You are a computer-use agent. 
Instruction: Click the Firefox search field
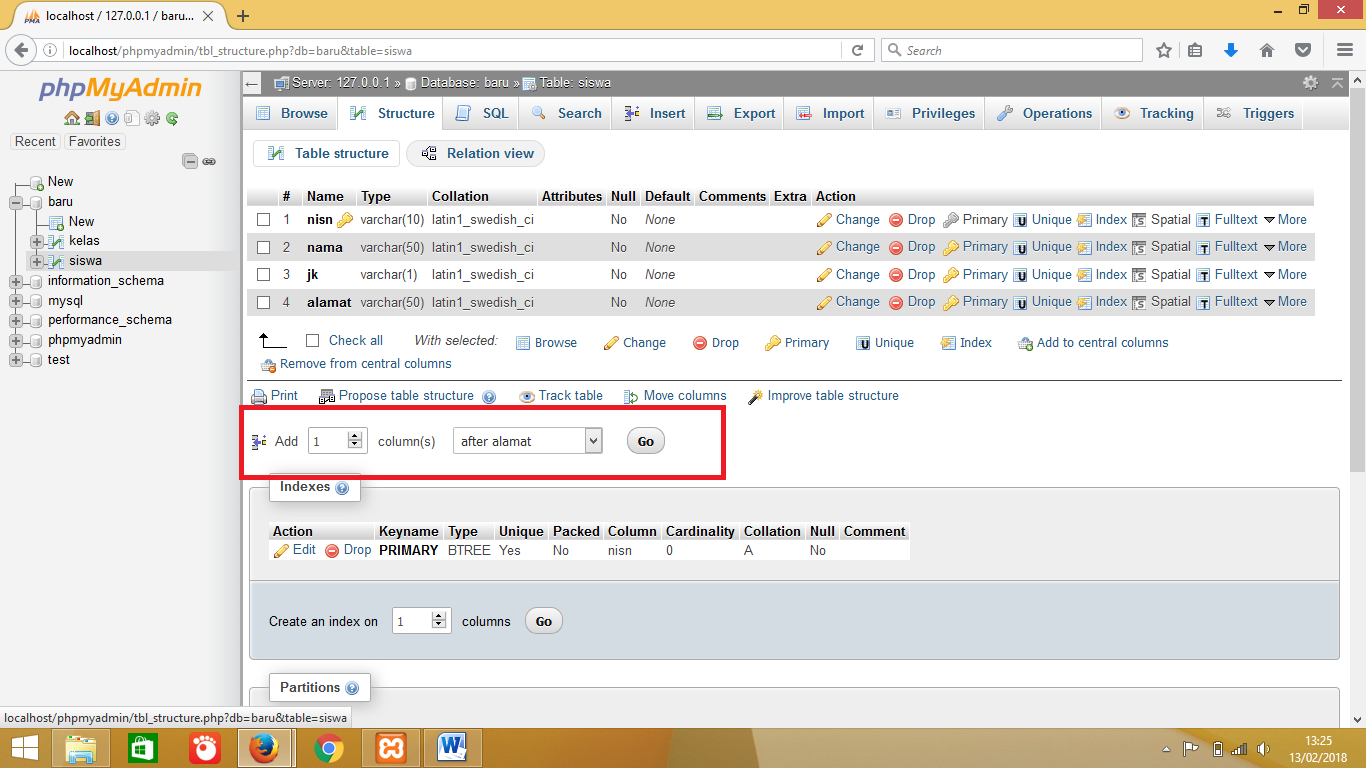(1010, 49)
